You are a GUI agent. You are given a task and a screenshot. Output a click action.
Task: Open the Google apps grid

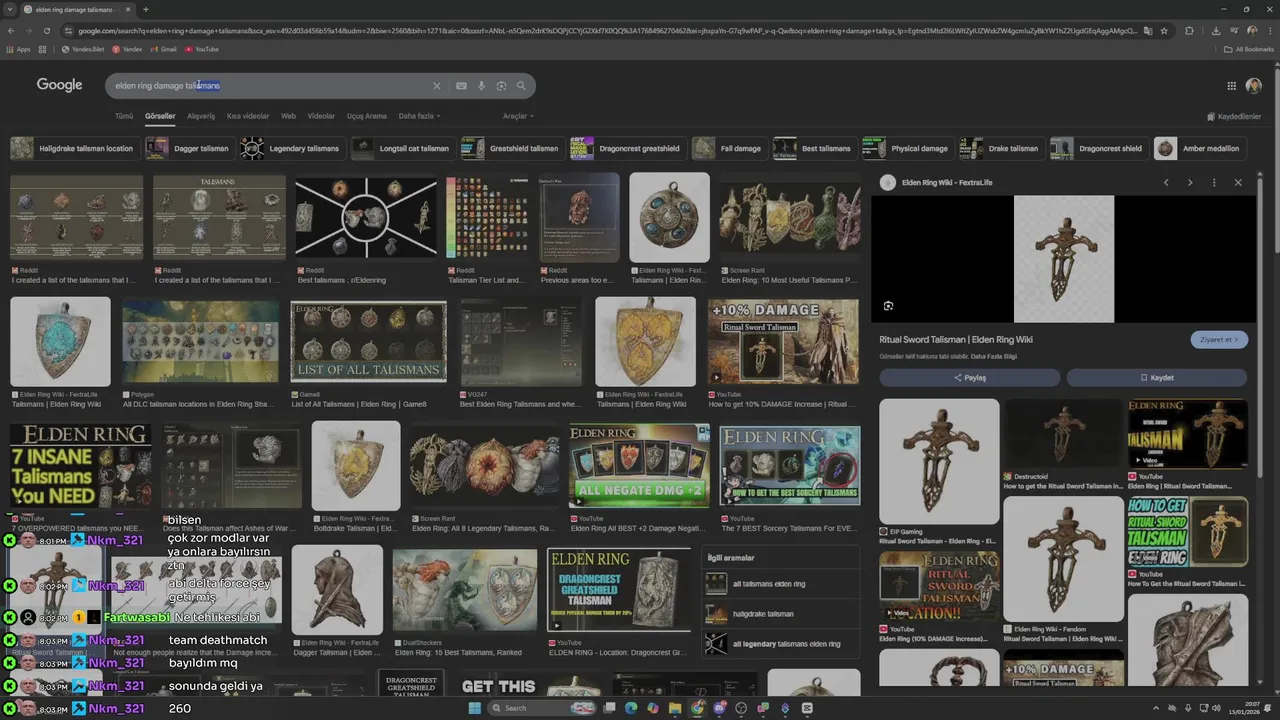click(x=1231, y=86)
